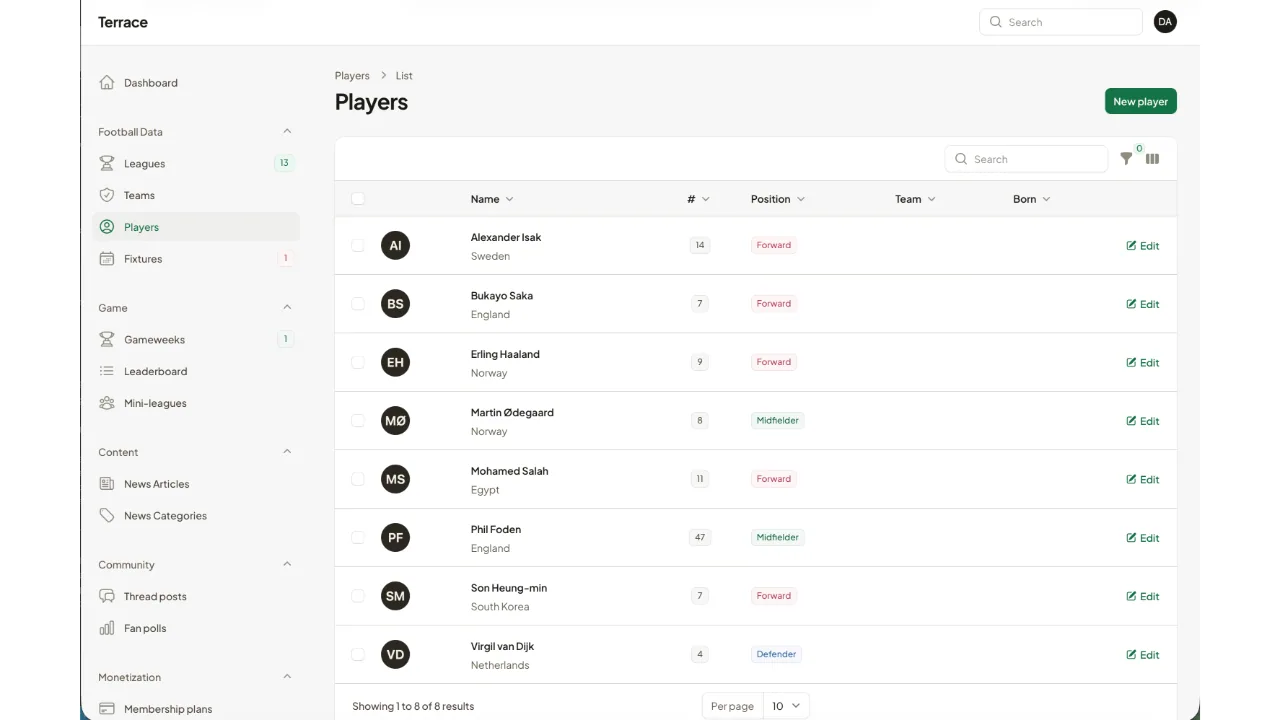Click the Players breadcrumb link
The width and height of the screenshot is (1280, 720).
tap(352, 76)
